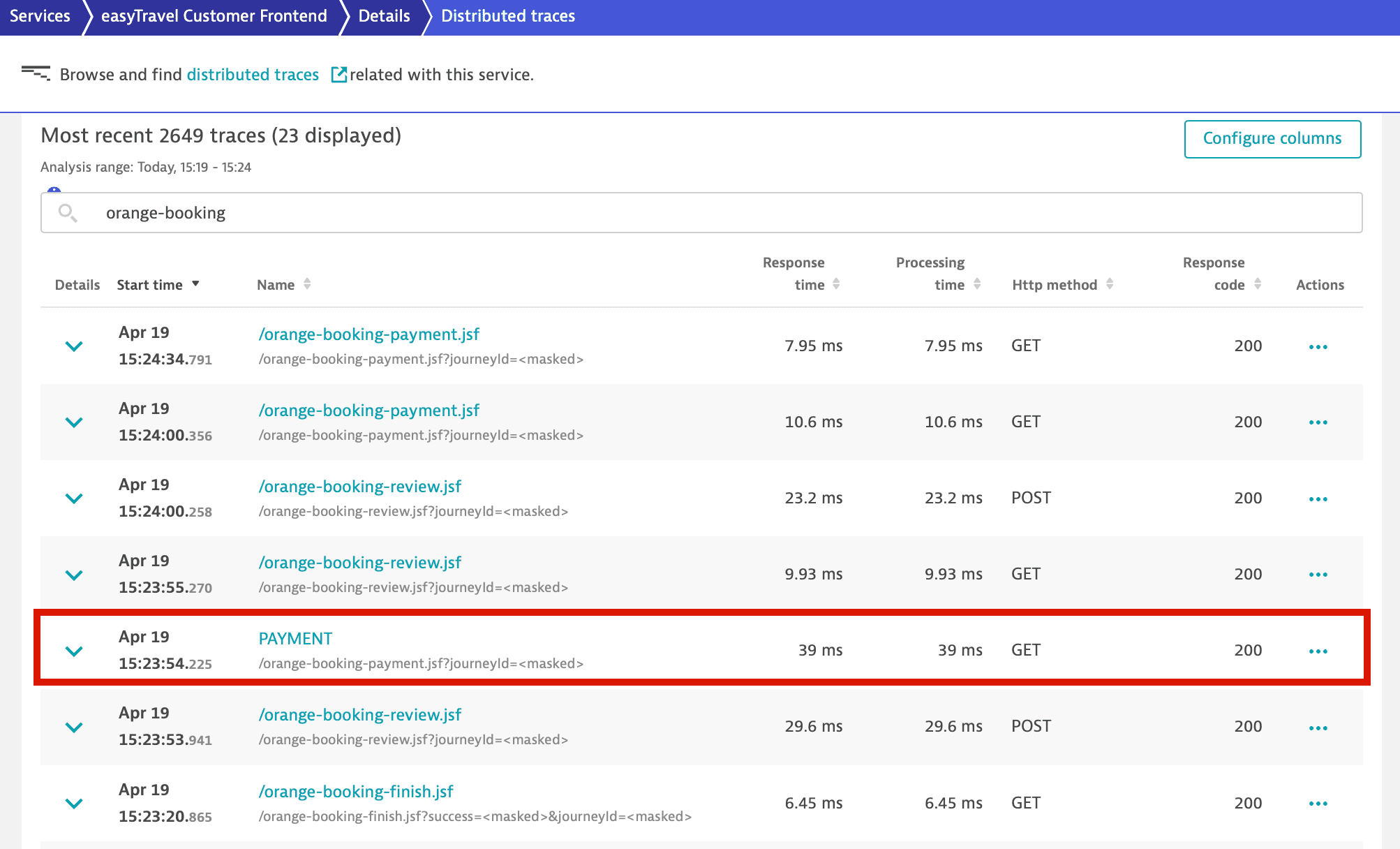Expand details of the PAYMENT trace
The width and height of the screenshot is (1400, 849).
pos(74,651)
